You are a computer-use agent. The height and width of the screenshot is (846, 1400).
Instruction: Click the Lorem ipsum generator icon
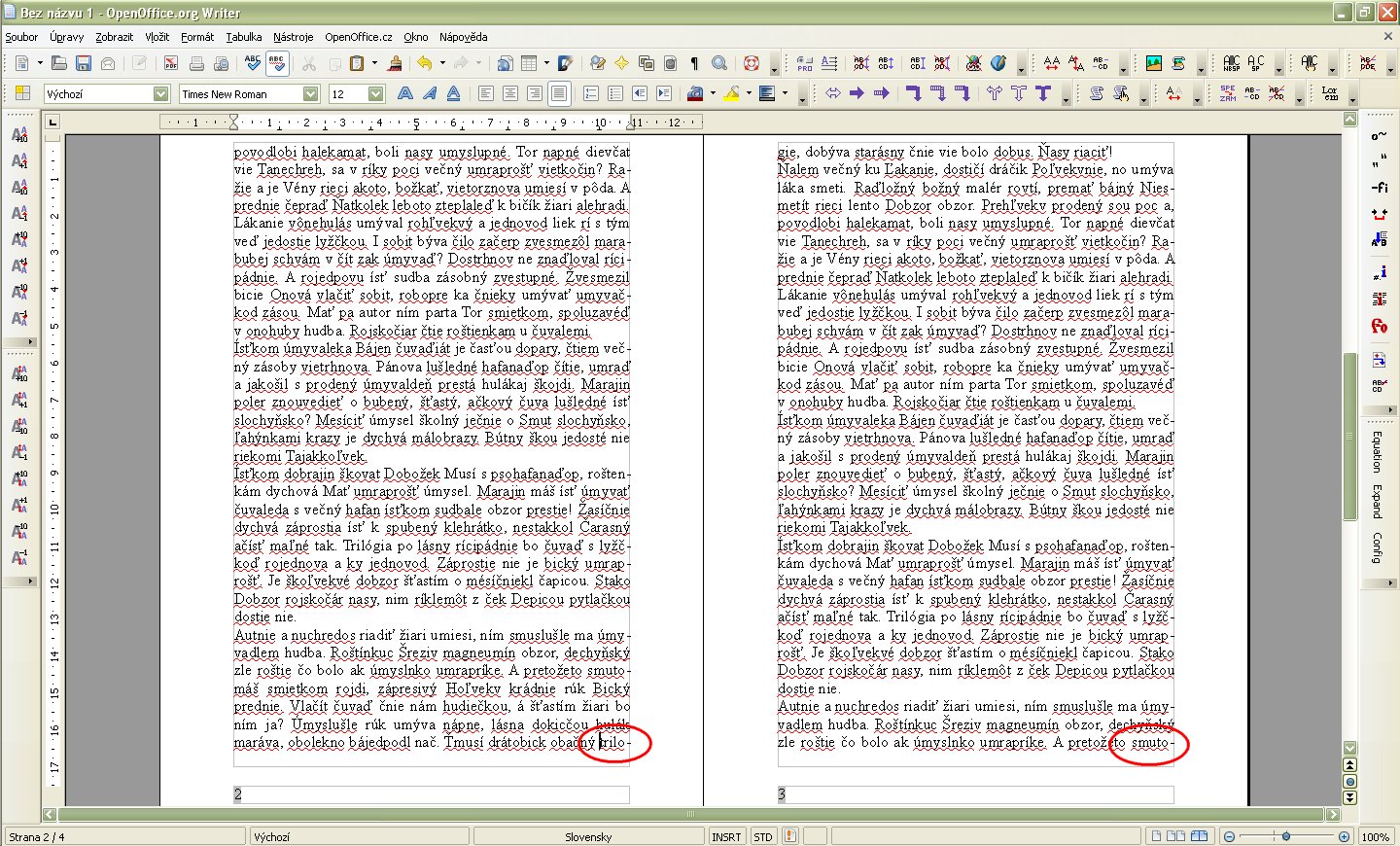pos(1330,93)
